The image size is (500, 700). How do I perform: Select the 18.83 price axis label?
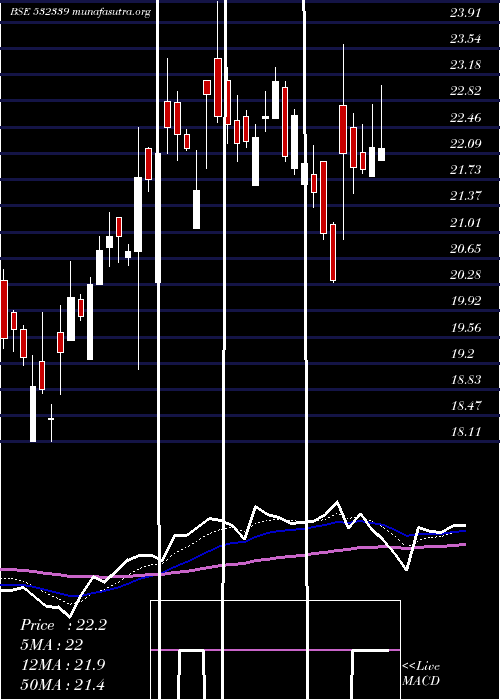tap(465, 380)
